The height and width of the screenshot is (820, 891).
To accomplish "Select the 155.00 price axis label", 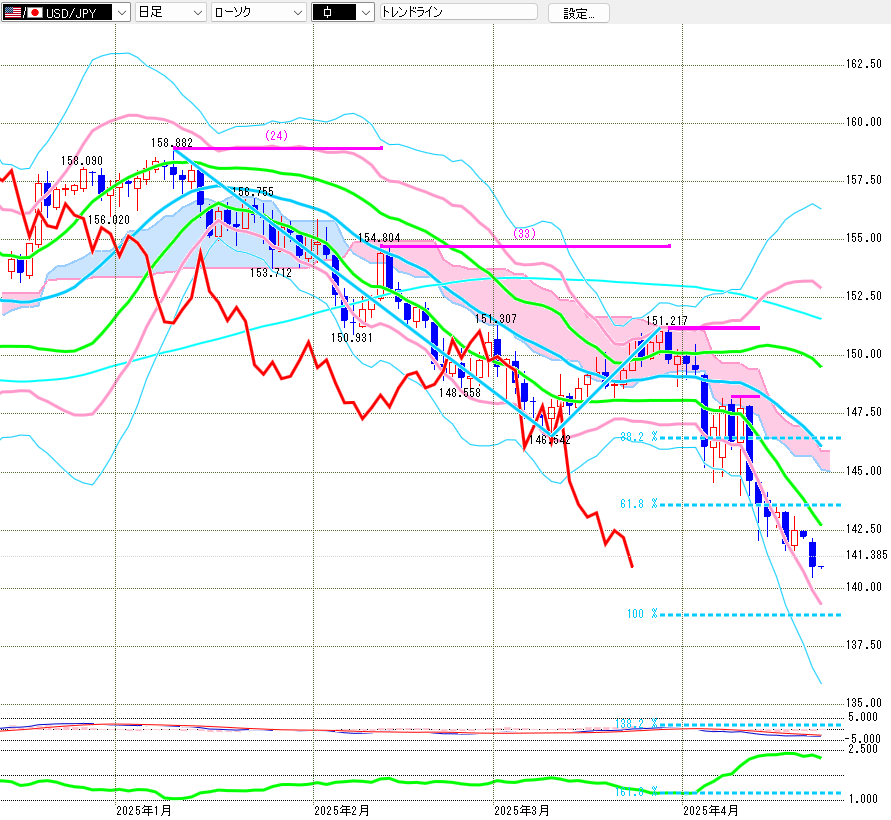I will (x=864, y=238).
